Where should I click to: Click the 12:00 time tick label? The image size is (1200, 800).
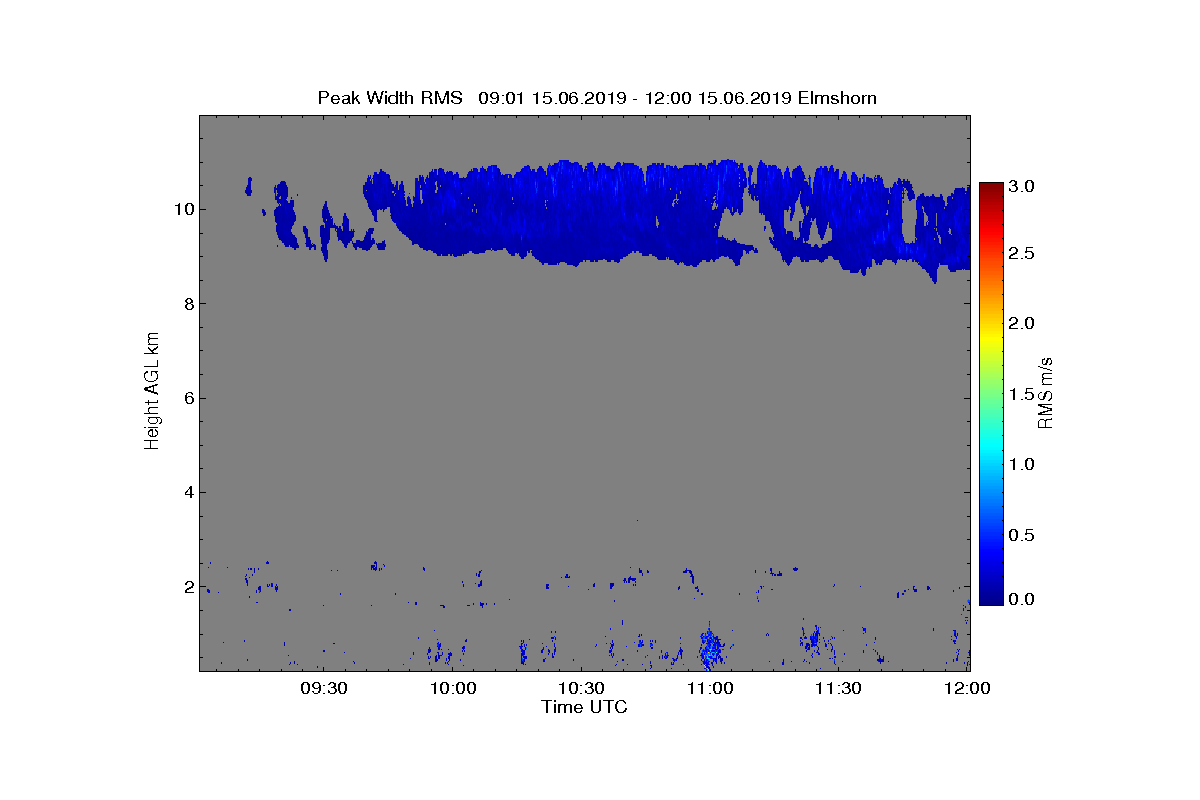[968, 688]
